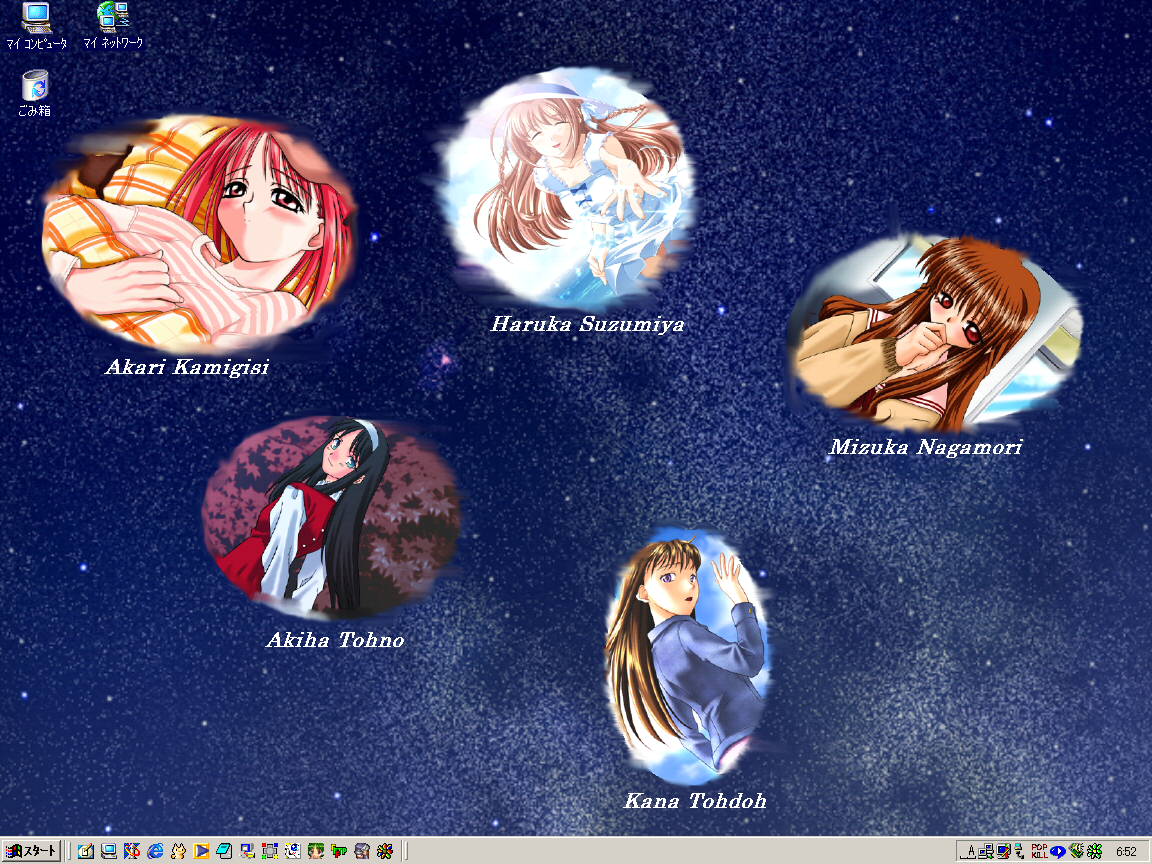
Task: Click the IME input mode 'A' tray icon
Action: 968,852
